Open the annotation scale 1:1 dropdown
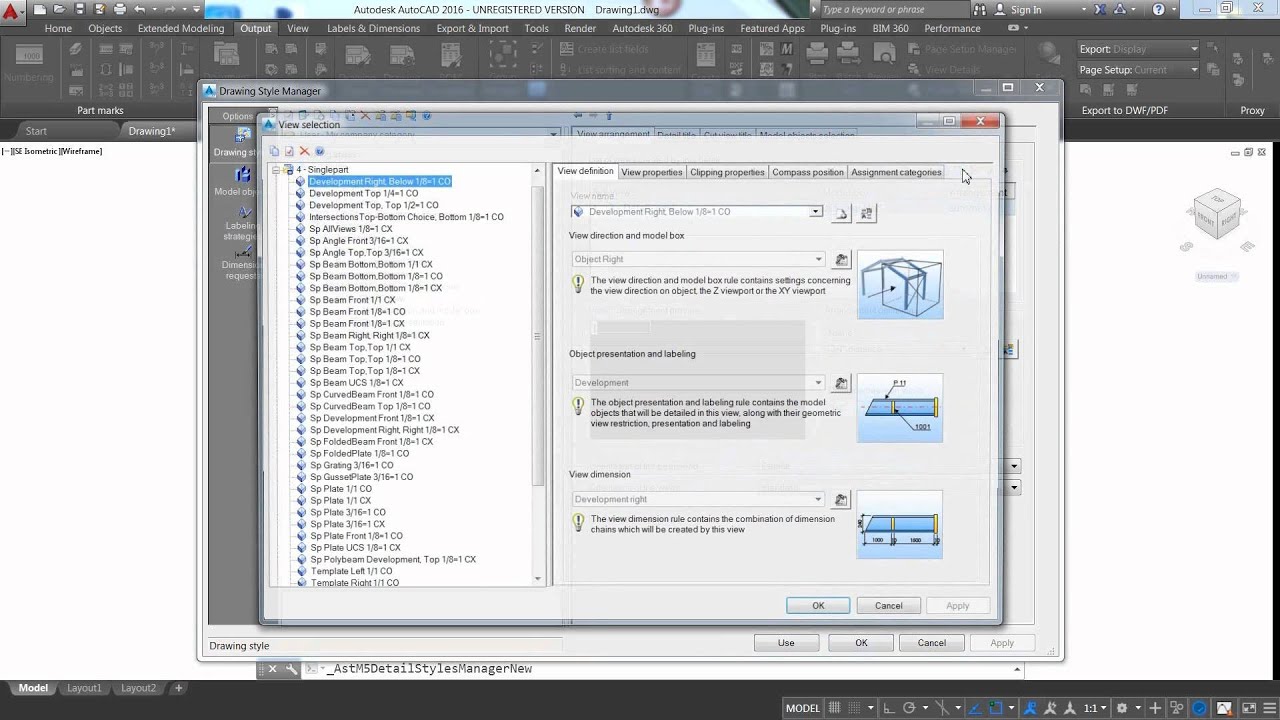1280x720 pixels. (x=1097, y=708)
